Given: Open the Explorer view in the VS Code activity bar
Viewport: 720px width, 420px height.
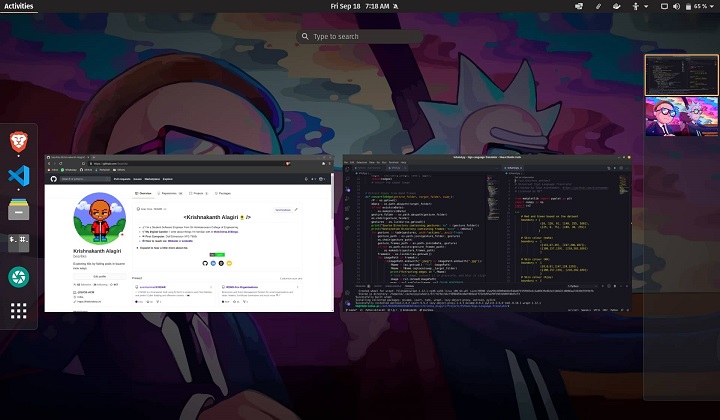Looking at the screenshot, I should pos(347,169).
